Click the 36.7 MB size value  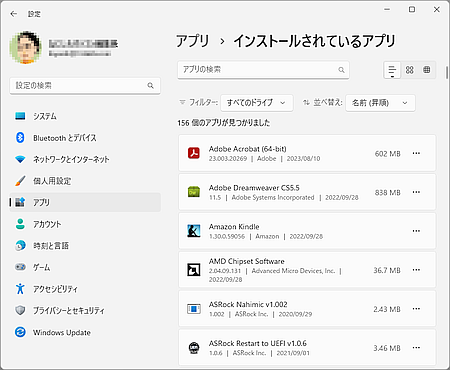tap(387, 270)
